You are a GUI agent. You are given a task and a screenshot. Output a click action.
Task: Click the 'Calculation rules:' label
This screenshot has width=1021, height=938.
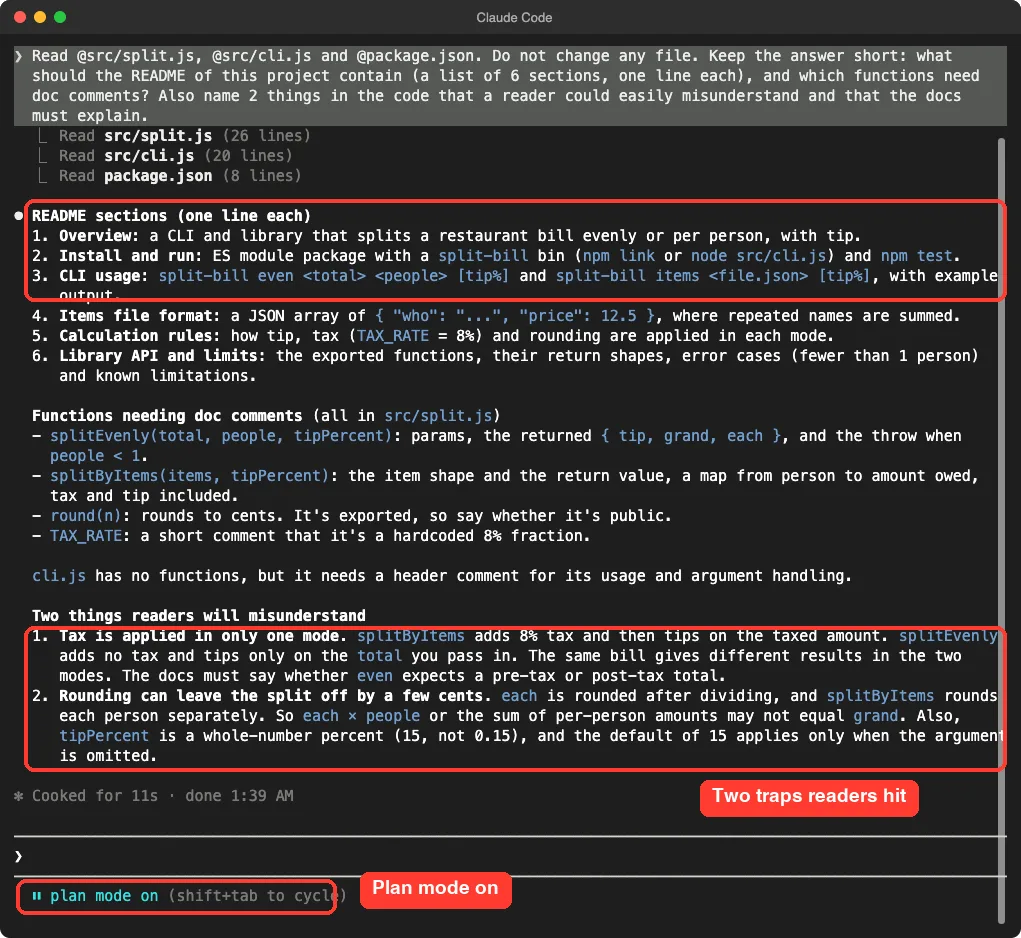(x=140, y=336)
